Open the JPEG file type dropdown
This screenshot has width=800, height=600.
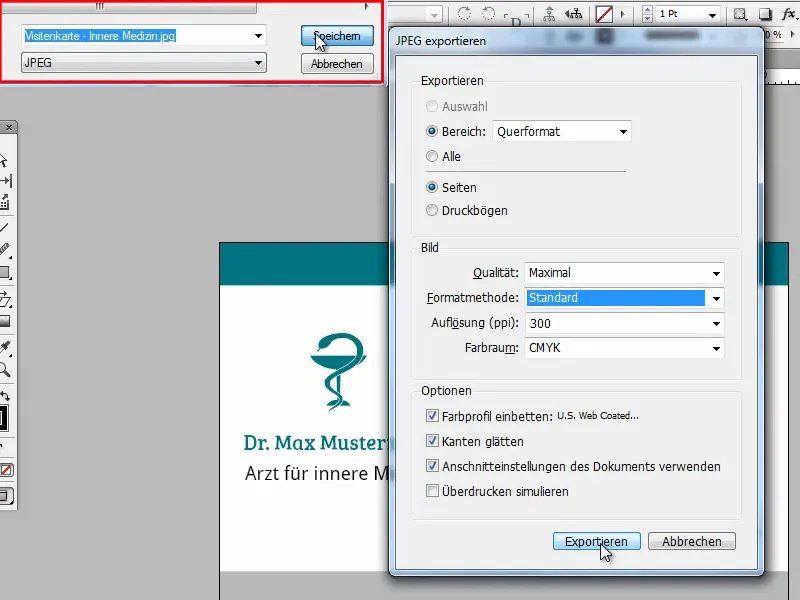point(144,63)
